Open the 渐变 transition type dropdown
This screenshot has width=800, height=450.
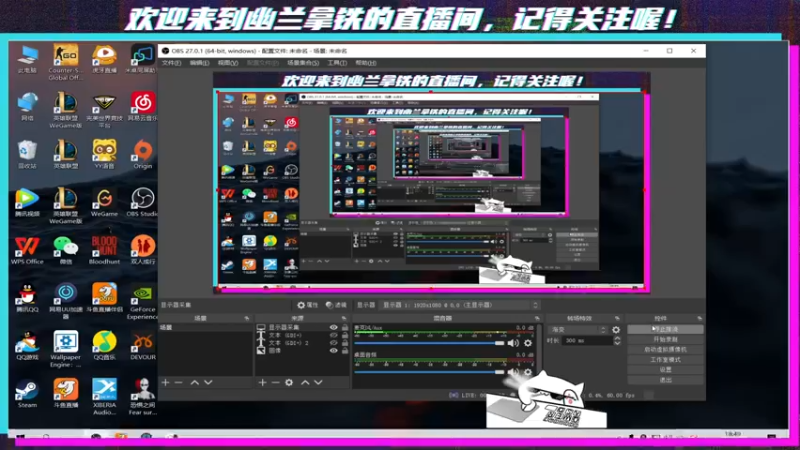pos(578,330)
